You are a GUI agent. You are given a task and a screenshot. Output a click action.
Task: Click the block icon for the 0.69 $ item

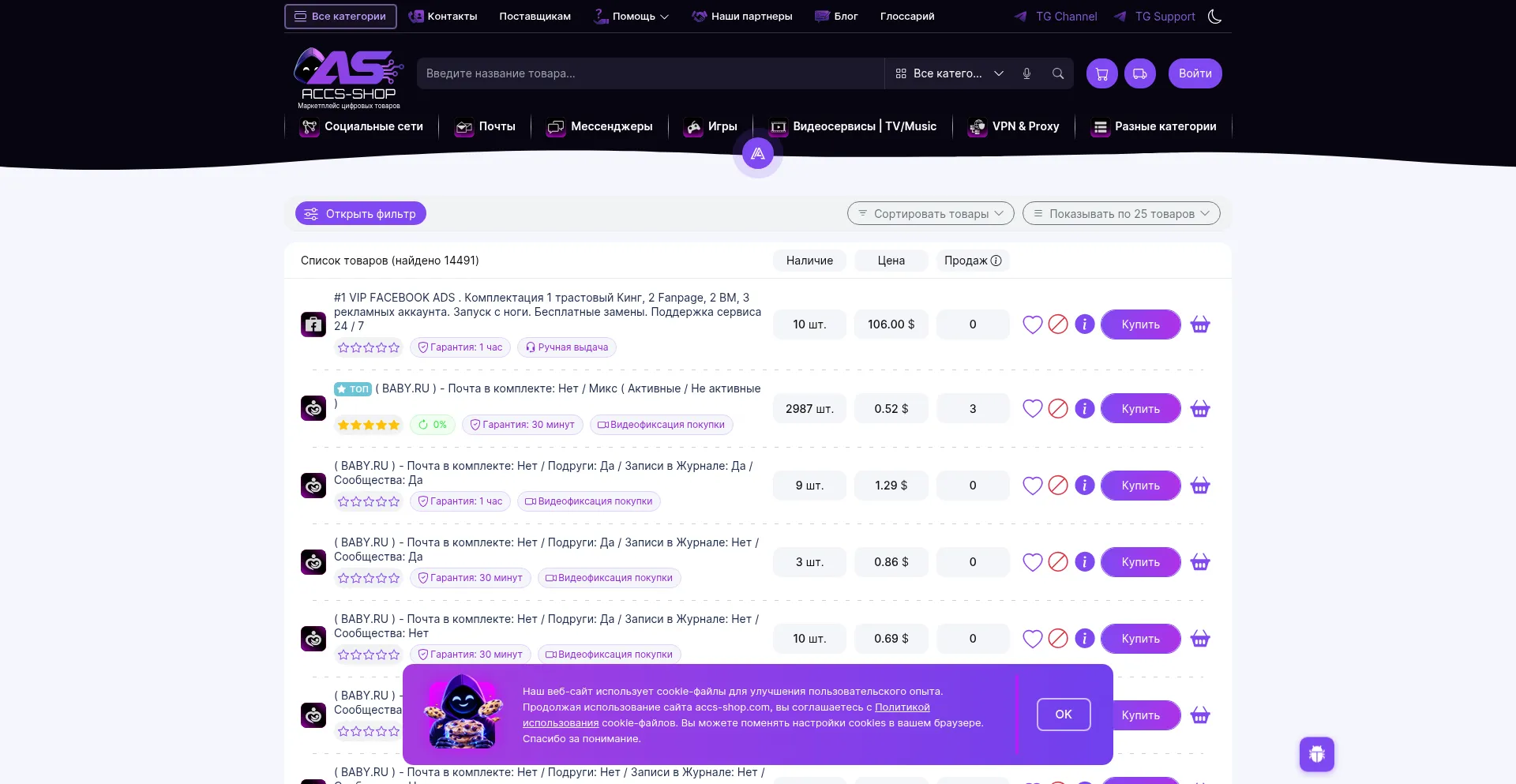coord(1058,639)
